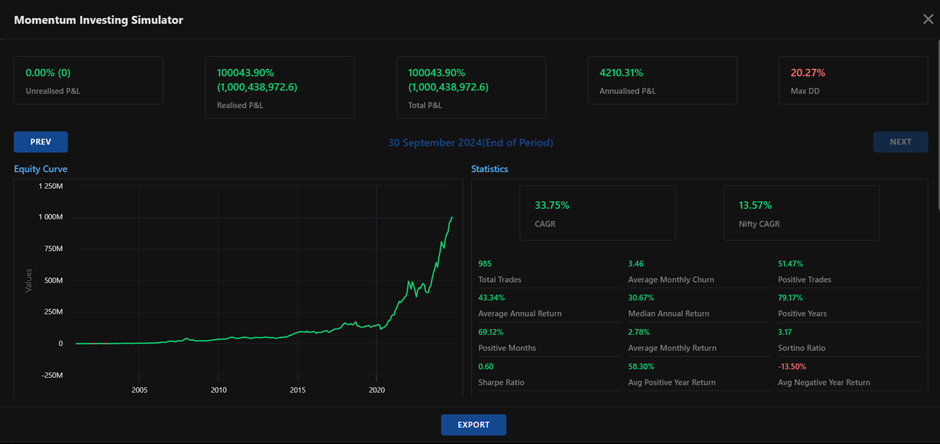940x444 pixels.
Task: Click the Sharpe Ratio statistic
Action: [x=502, y=375]
